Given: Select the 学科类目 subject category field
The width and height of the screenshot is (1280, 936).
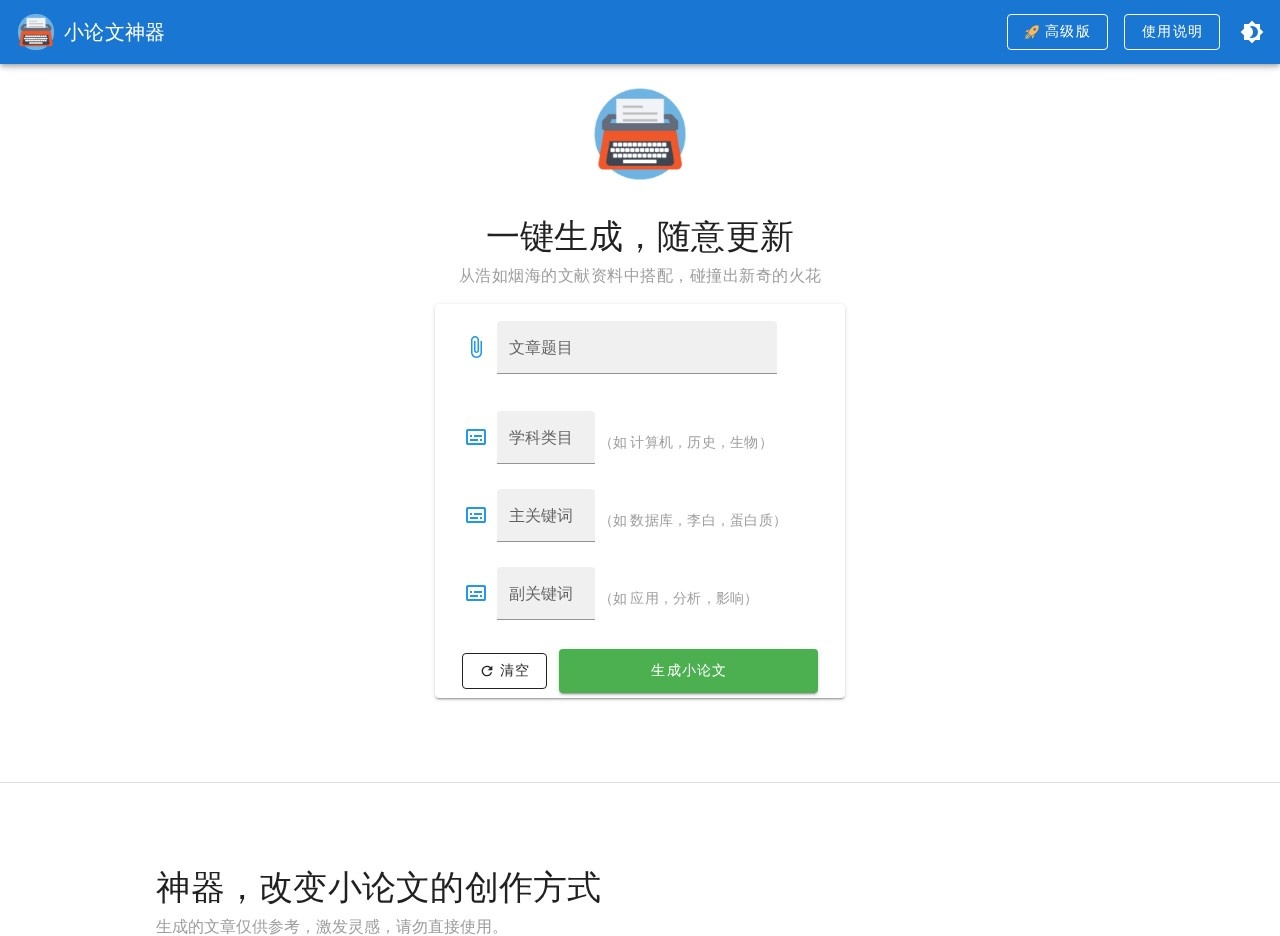Looking at the screenshot, I should (545, 437).
